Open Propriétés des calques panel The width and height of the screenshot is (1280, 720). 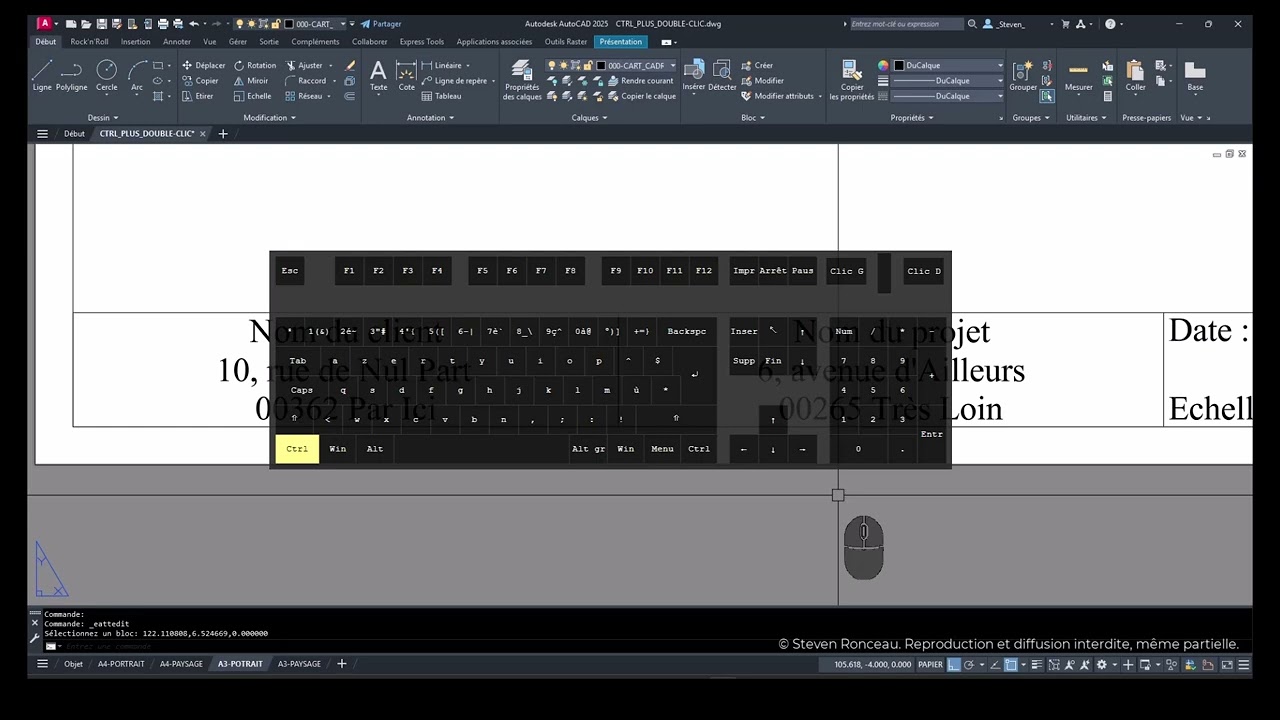521,80
